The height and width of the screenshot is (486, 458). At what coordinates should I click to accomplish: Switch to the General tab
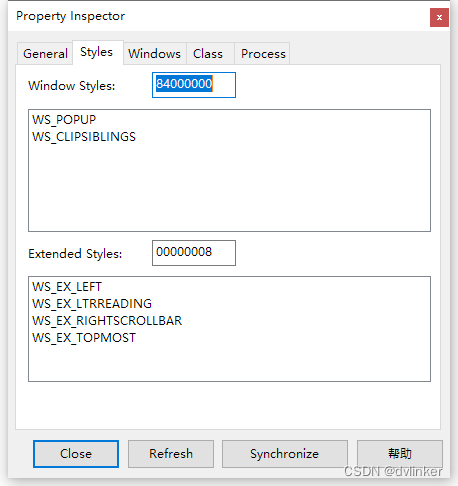coord(45,53)
